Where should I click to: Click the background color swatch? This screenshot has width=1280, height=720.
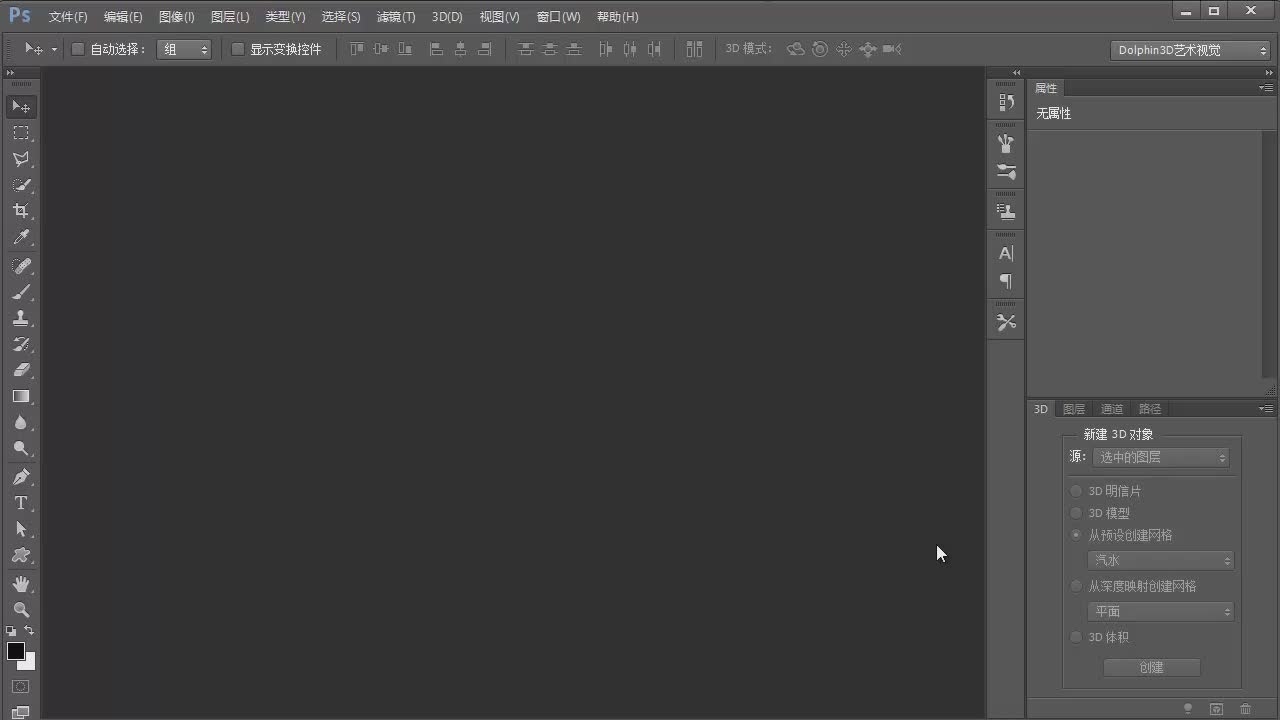click(29, 663)
